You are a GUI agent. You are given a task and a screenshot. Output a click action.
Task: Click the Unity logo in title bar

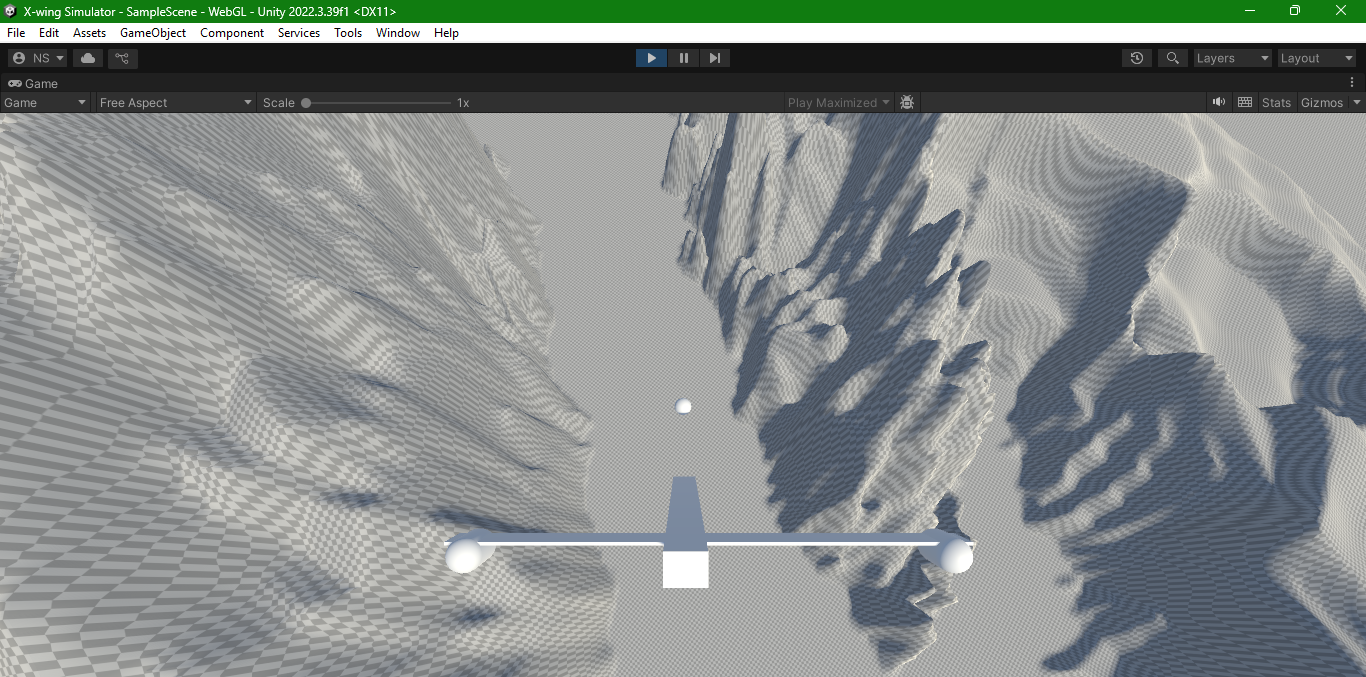10,11
